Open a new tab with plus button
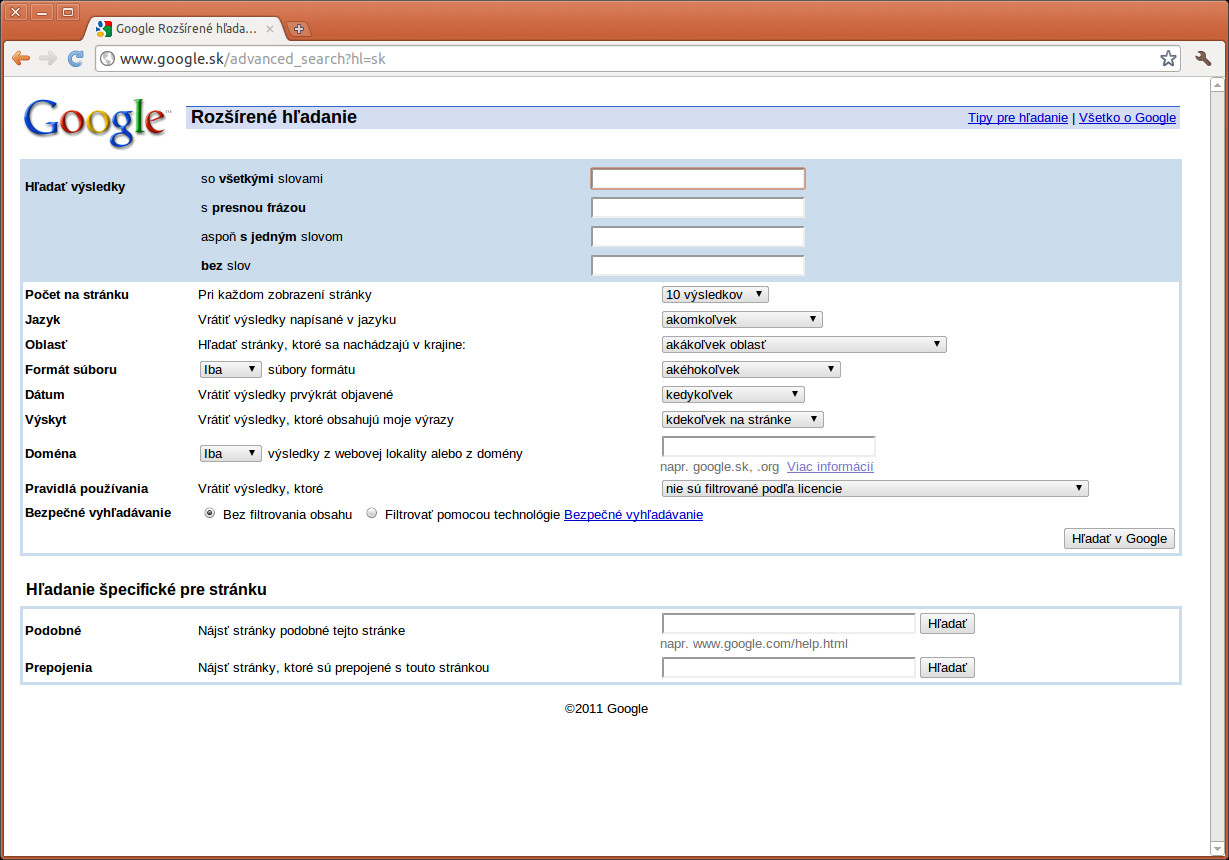Viewport: 1229px width, 860px height. [298, 29]
